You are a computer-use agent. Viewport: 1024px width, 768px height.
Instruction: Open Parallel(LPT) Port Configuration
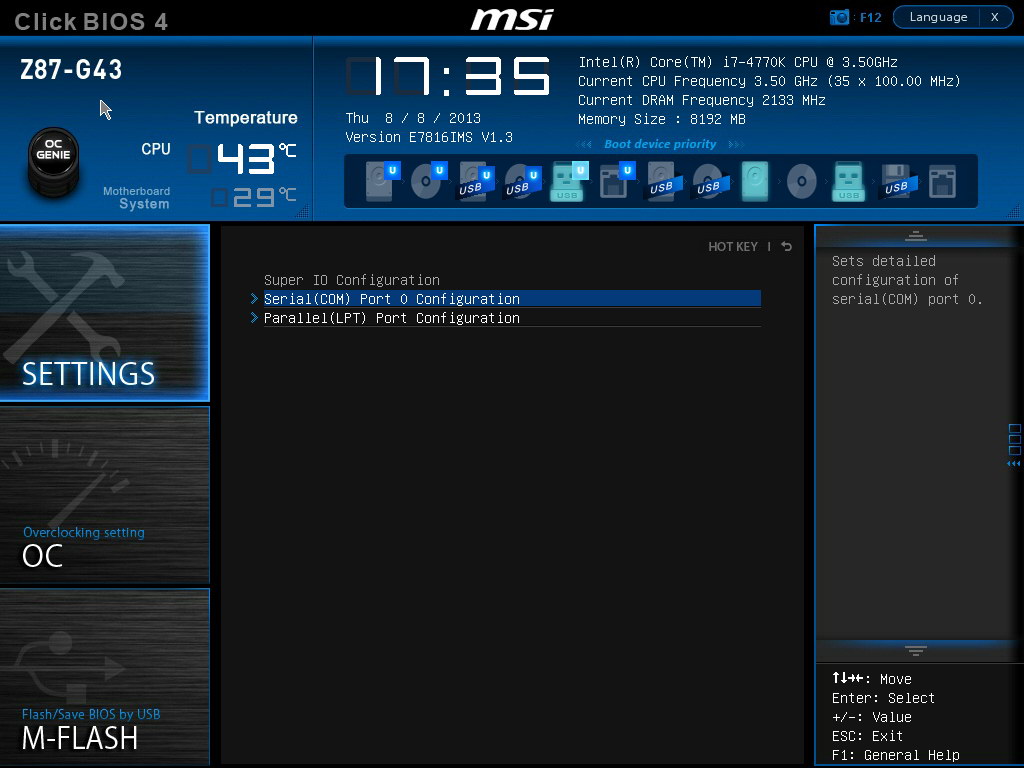pyautogui.click(x=512, y=317)
